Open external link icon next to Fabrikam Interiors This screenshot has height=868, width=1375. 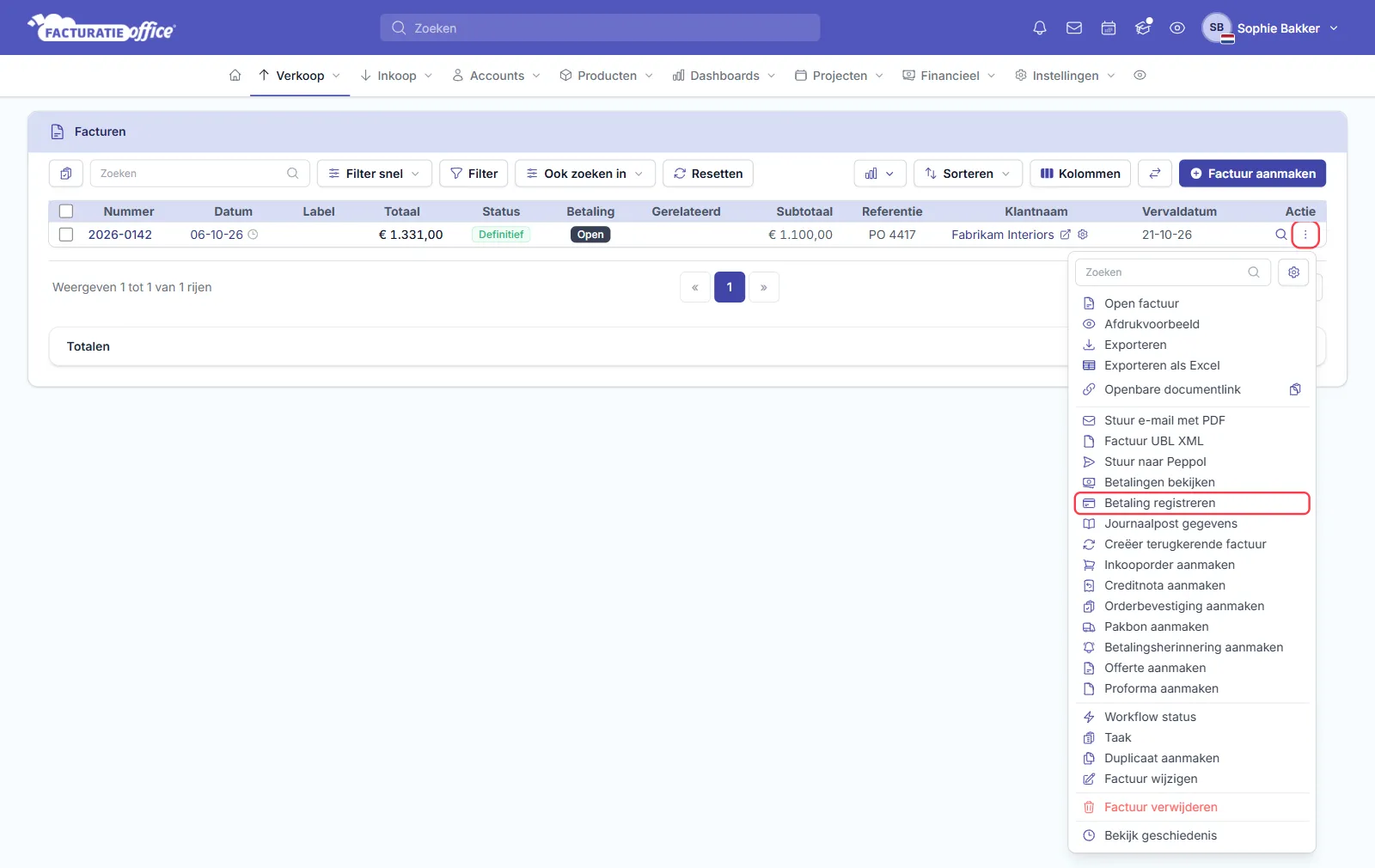(1066, 235)
